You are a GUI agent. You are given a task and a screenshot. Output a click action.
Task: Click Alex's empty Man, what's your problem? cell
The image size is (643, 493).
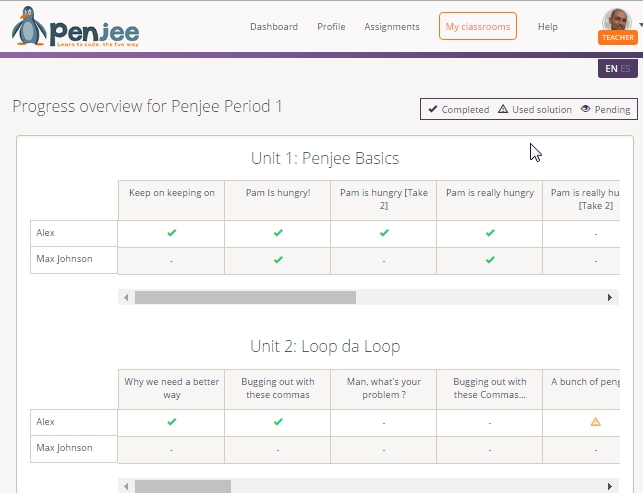click(383, 422)
